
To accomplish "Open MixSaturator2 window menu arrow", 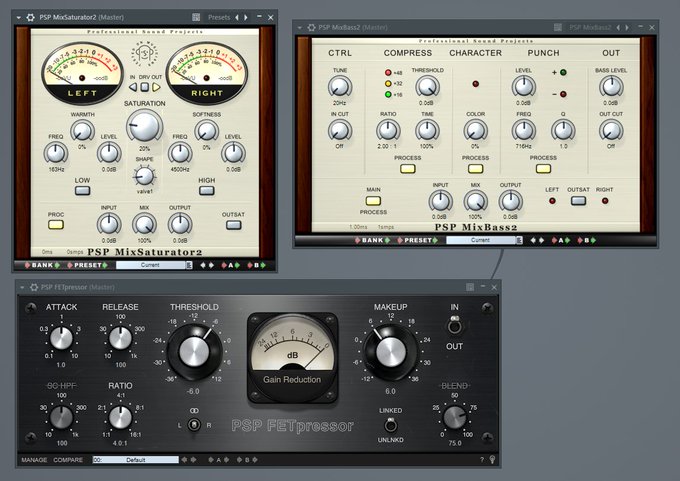I will 19,18.
